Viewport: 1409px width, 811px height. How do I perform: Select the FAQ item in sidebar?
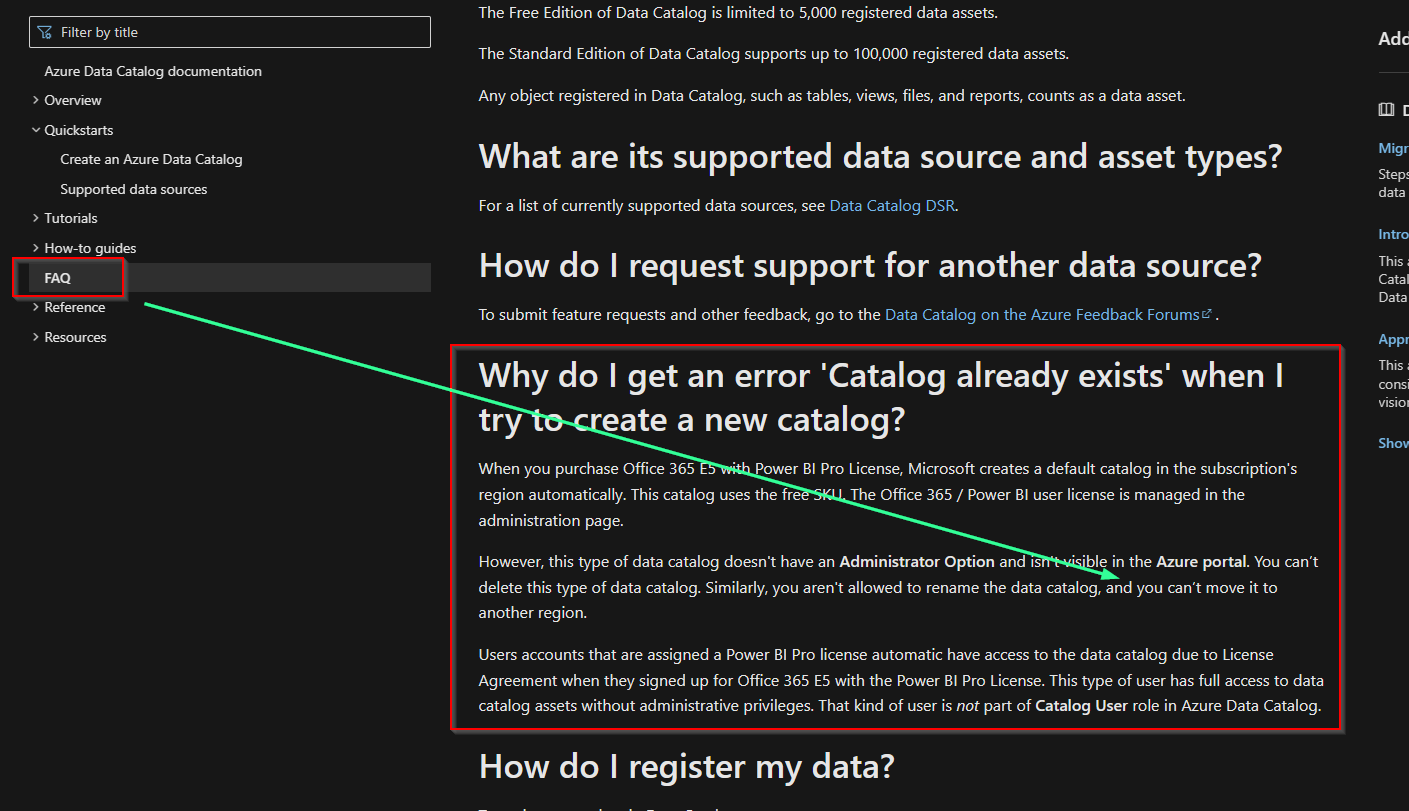pyautogui.click(x=230, y=278)
